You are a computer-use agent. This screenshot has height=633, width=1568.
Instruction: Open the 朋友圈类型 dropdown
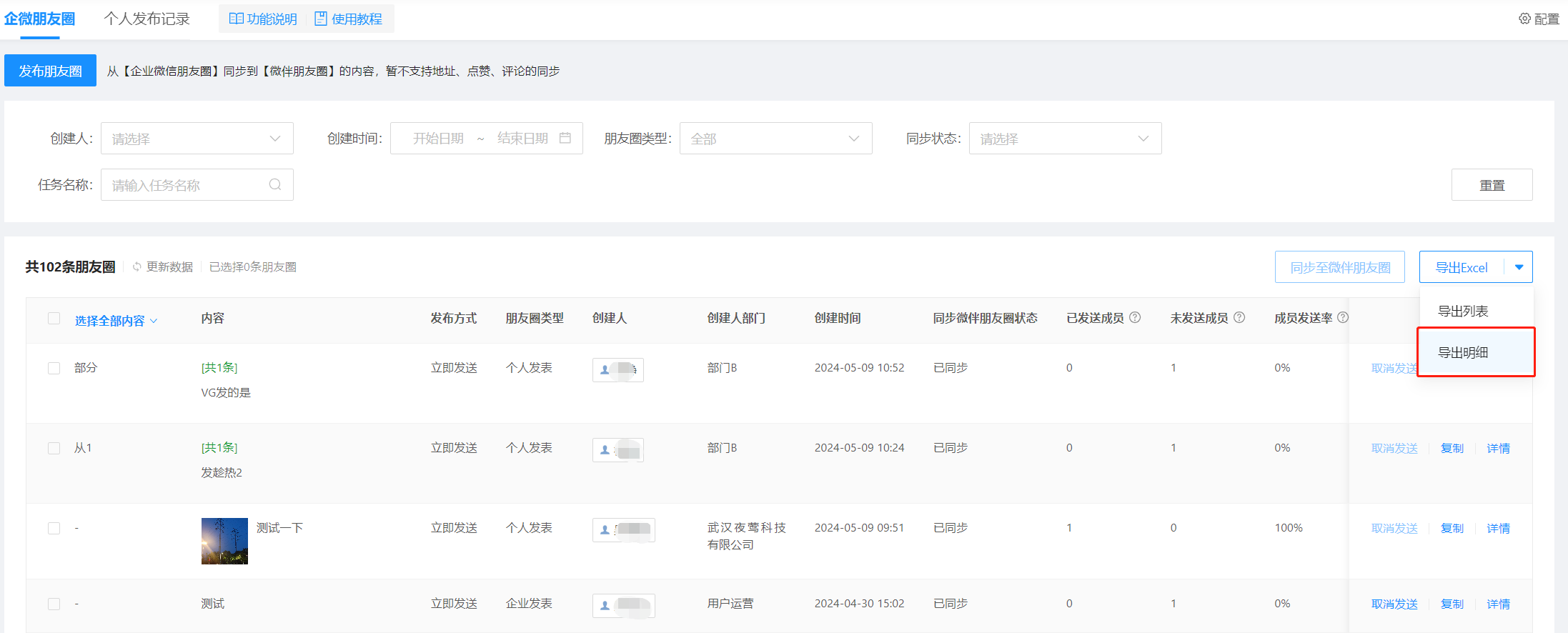776,138
